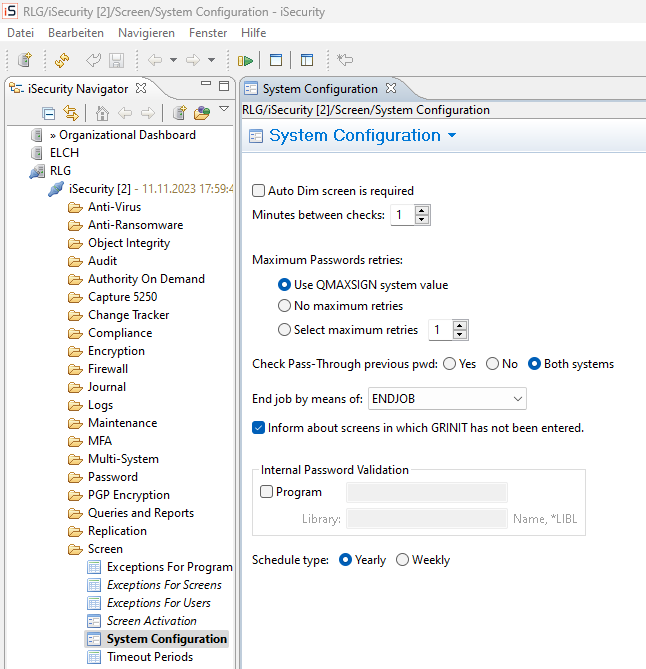Click the Program name input field
Image resolution: width=646 pixels, height=669 pixels.
[427, 493]
